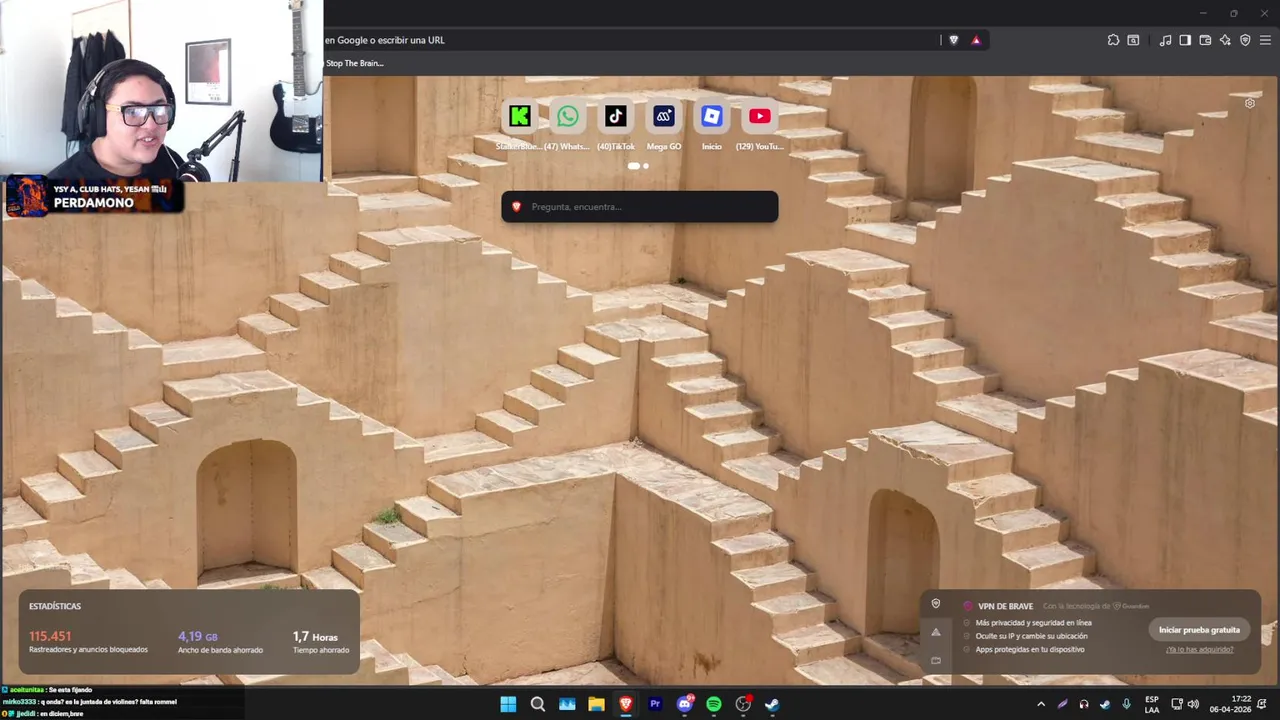The image size is (1280, 720).
Task: Open Steam from taskbar
Action: [772, 704]
